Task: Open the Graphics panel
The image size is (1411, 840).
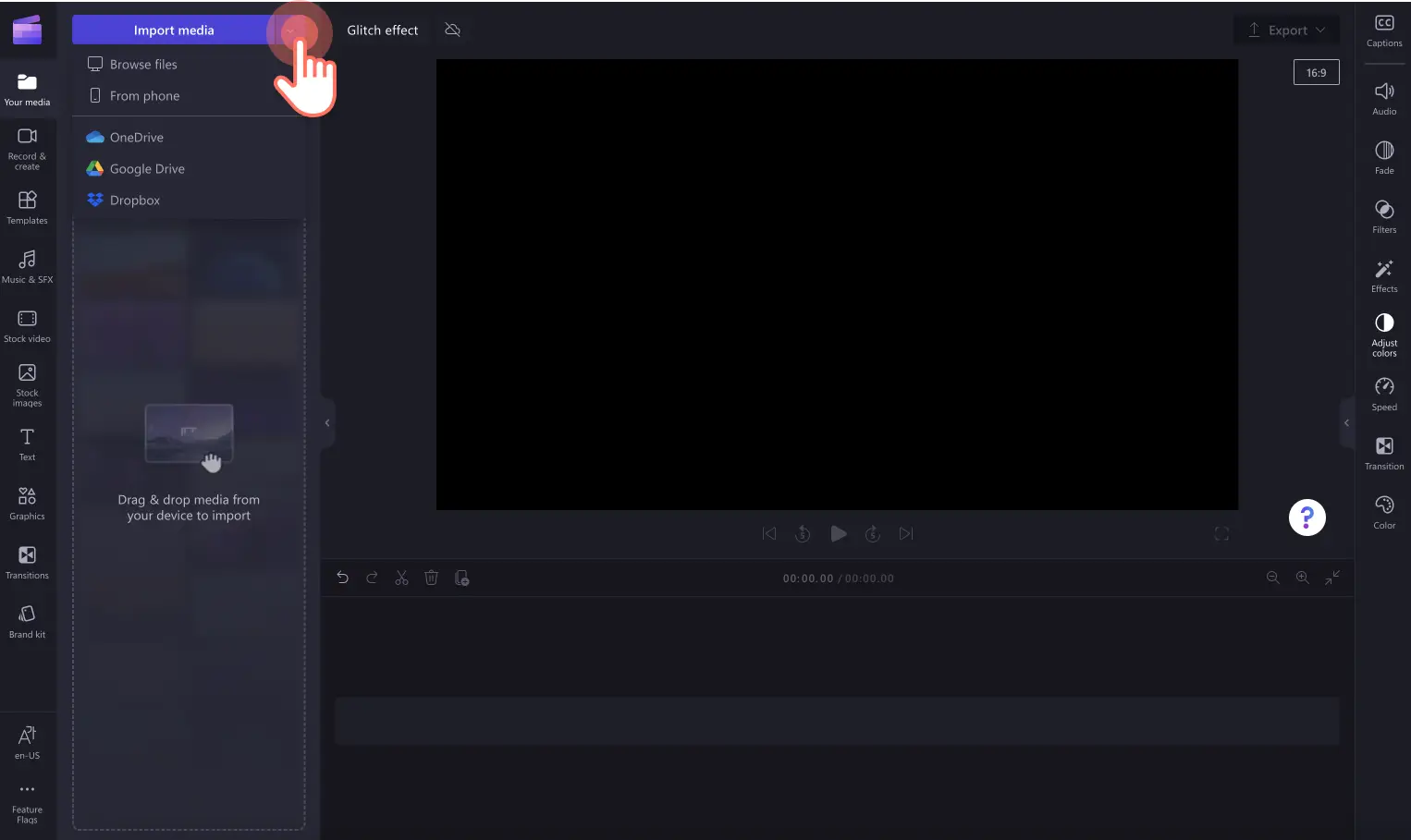Action: (27, 504)
